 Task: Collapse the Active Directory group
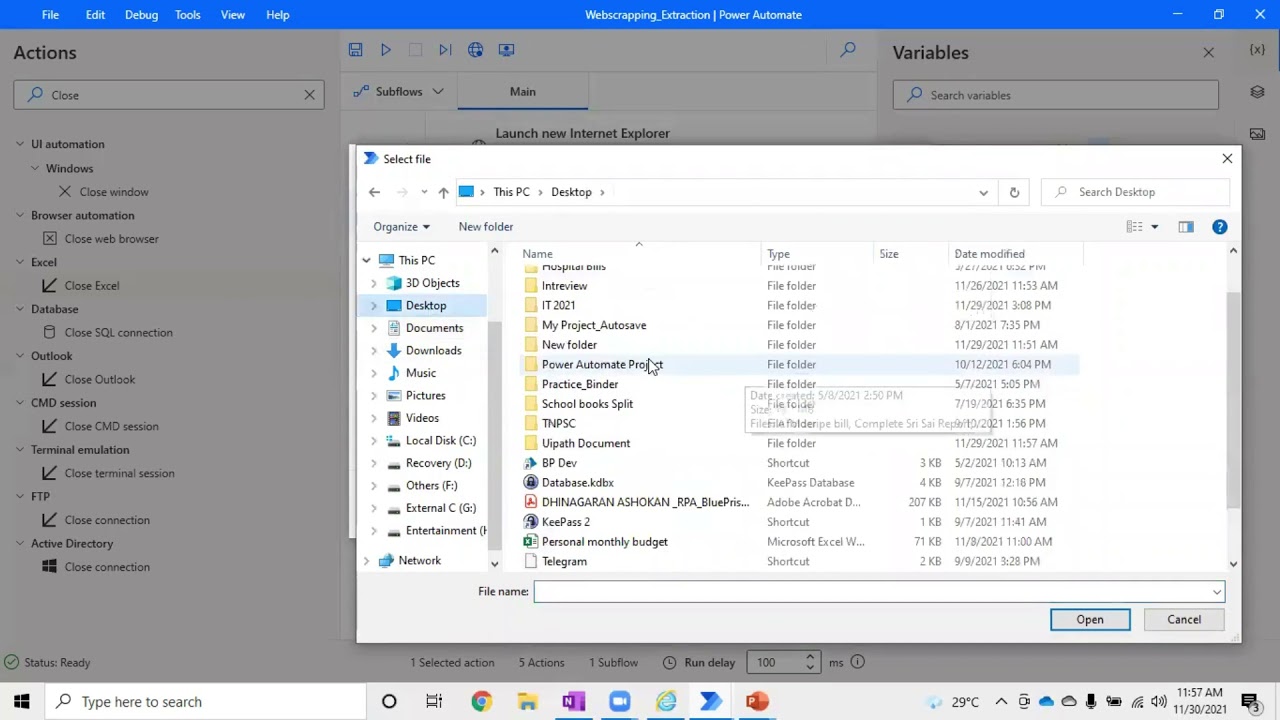pyautogui.click(x=20, y=543)
